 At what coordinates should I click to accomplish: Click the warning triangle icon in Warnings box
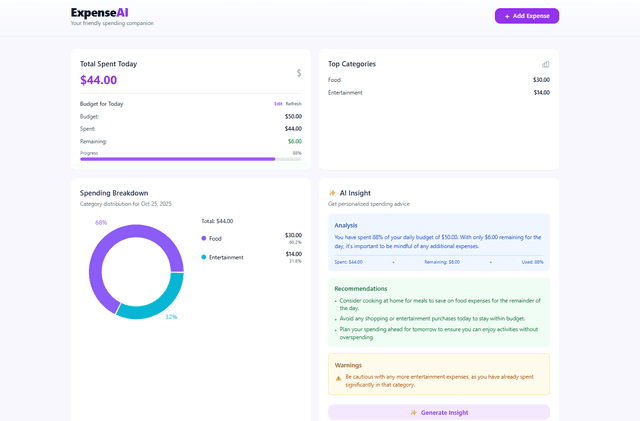(338, 378)
